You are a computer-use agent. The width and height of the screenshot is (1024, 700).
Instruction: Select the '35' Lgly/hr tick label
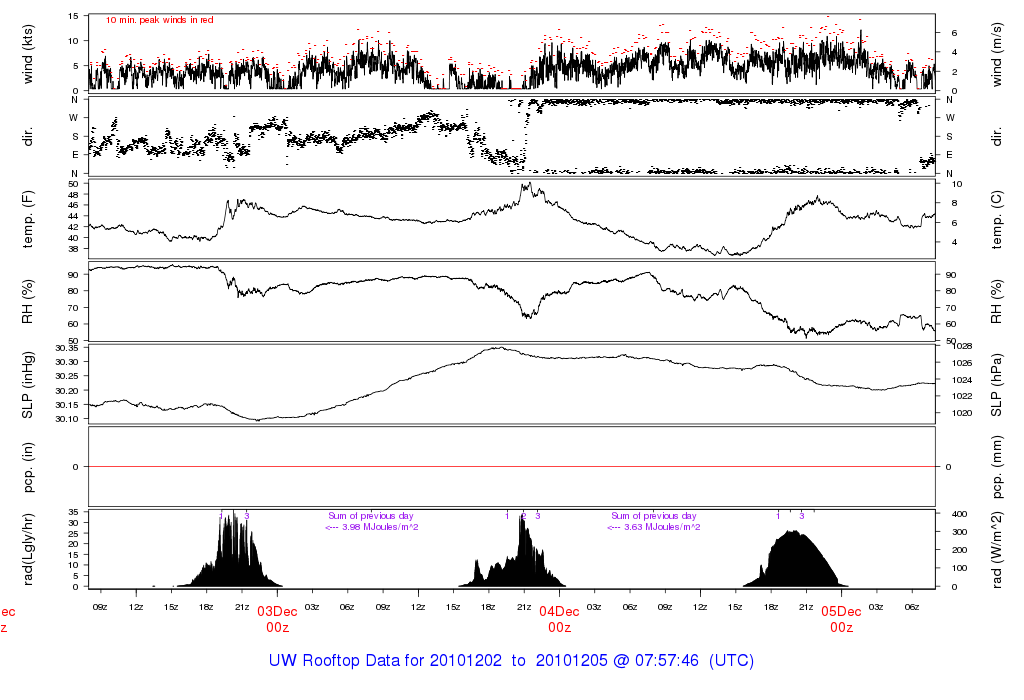(73, 512)
